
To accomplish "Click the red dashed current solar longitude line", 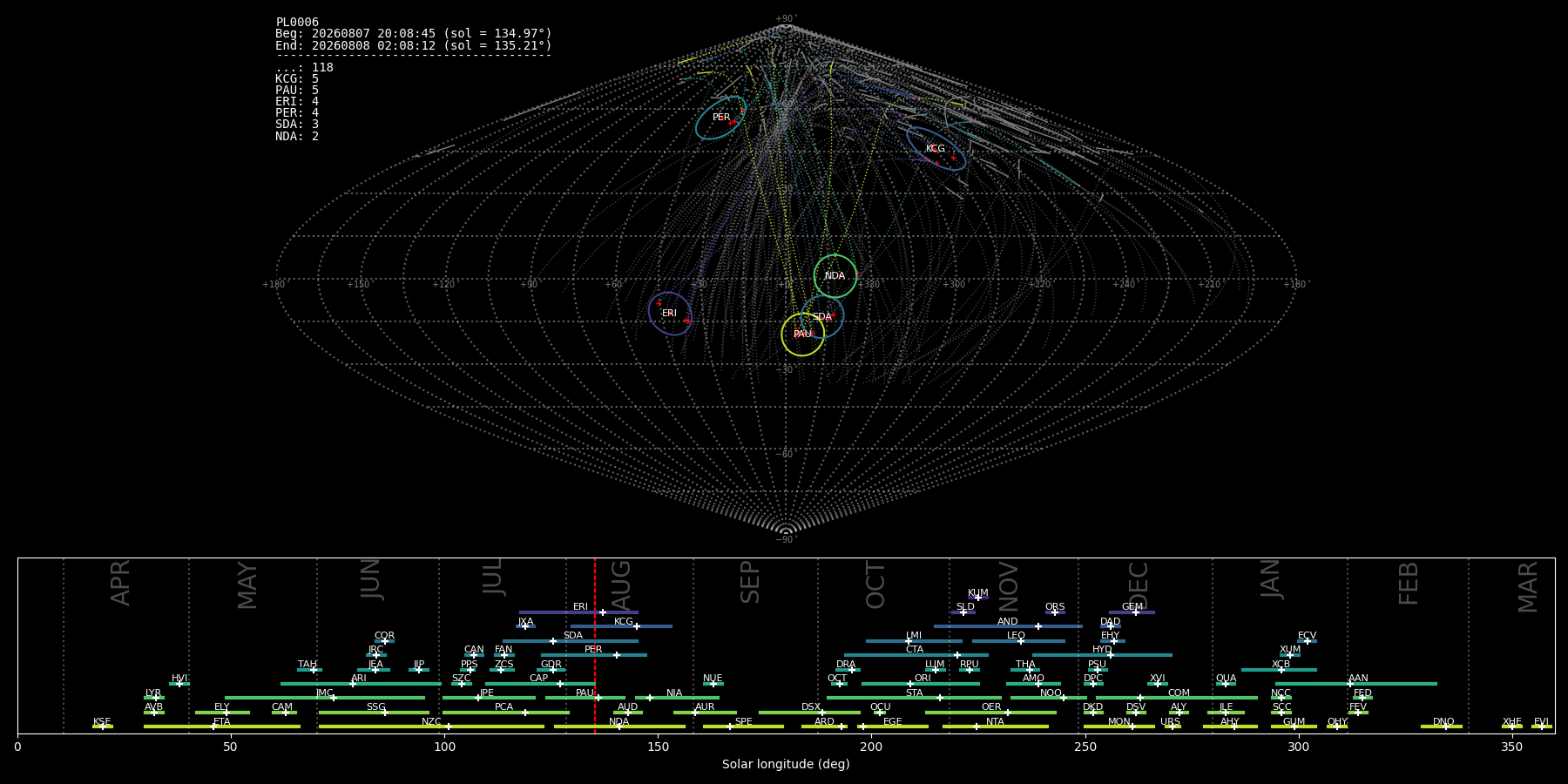I will [x=595, y=645].
